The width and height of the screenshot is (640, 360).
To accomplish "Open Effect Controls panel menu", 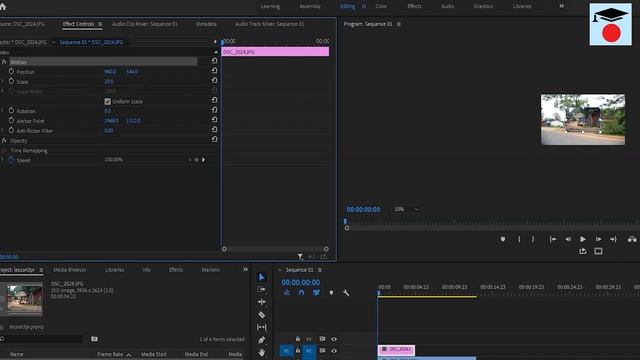I will (100, 24).
